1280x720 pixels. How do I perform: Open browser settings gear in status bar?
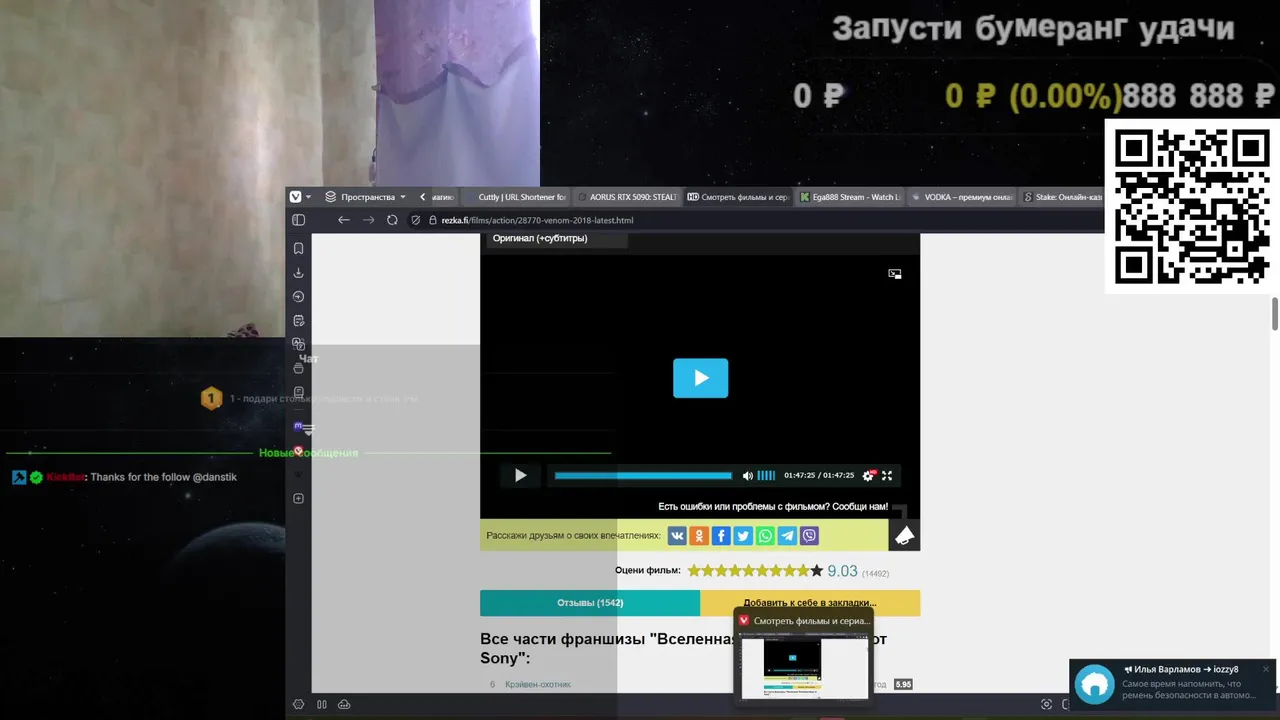click(298, 704)
